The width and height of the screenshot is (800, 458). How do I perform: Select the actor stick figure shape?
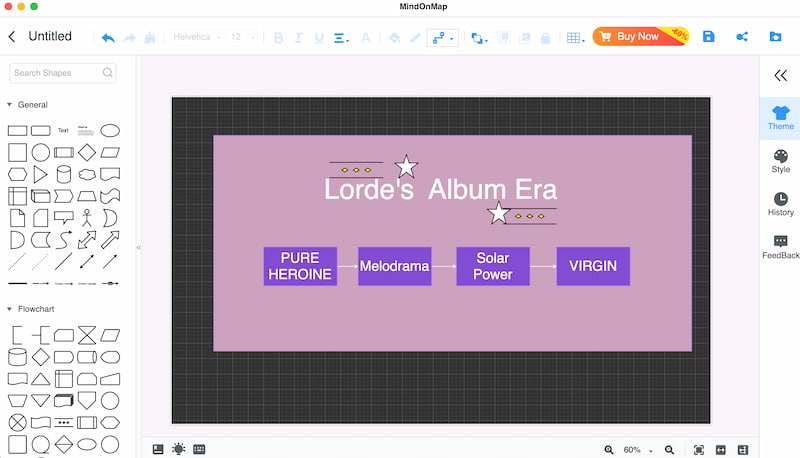click(87, 218)
